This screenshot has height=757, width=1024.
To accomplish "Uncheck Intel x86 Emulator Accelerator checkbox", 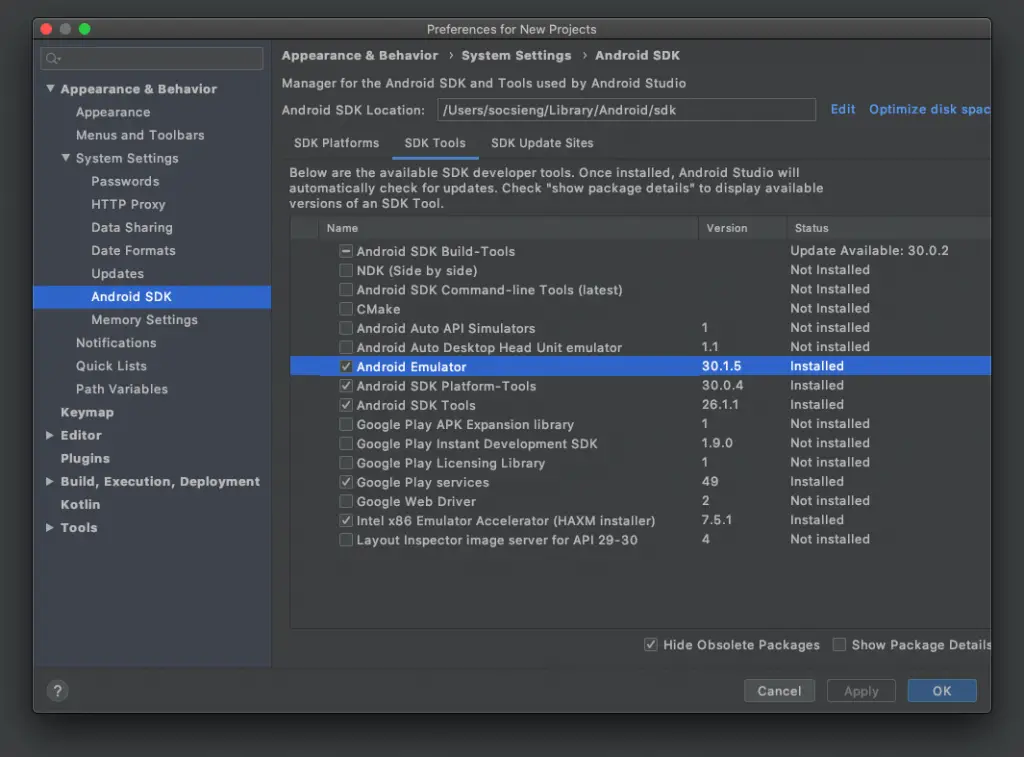I will coord(345,521).
